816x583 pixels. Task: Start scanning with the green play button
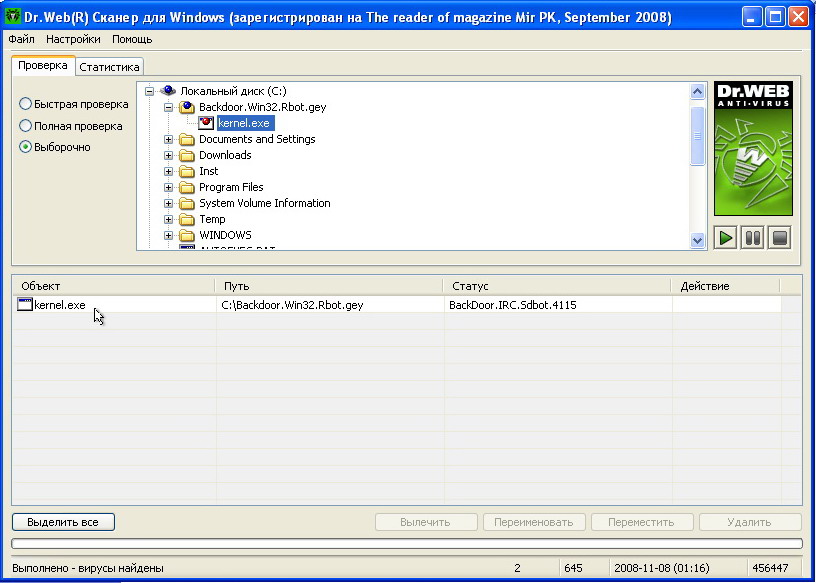(725, 238)
